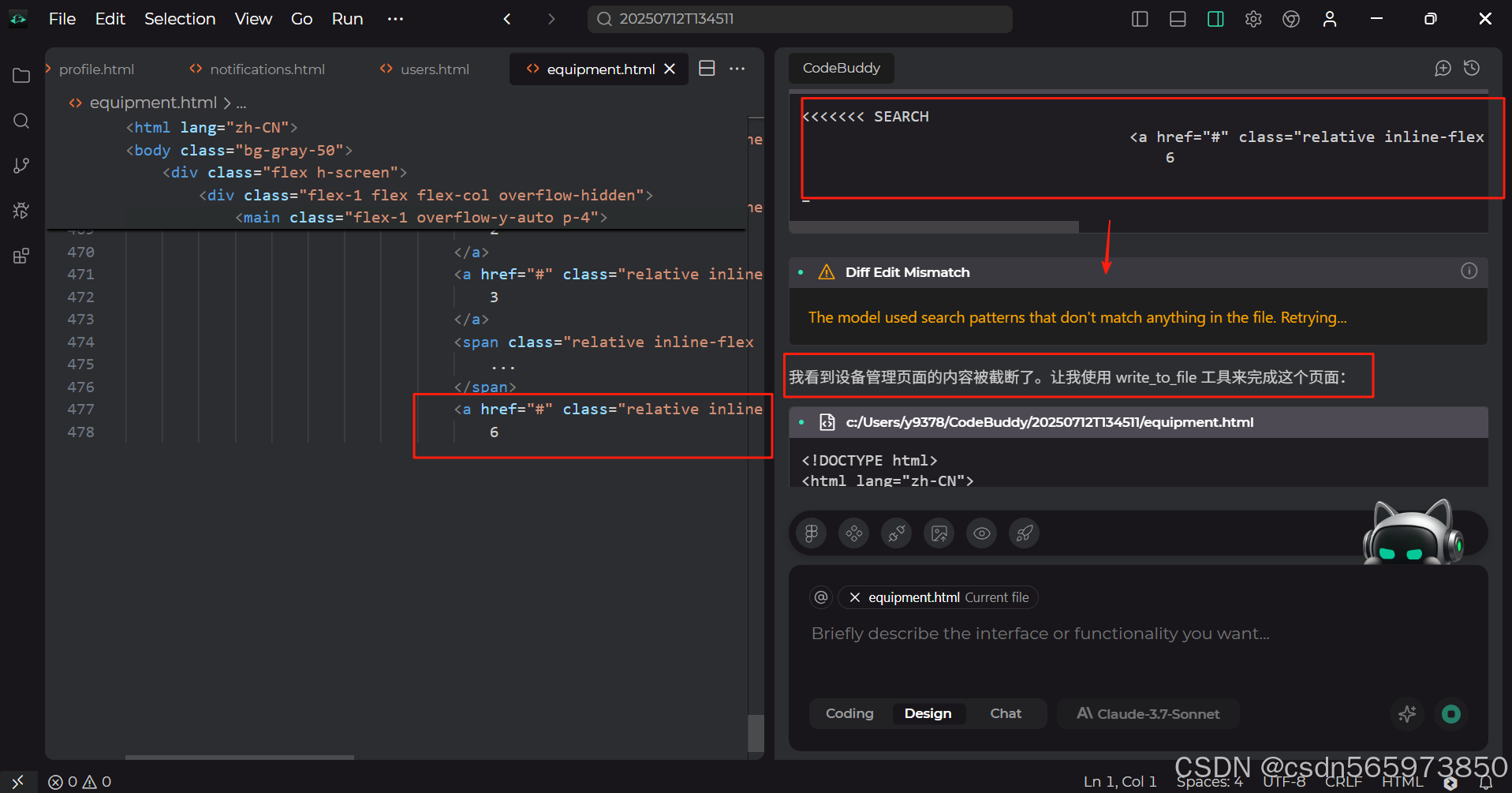Click the CodeBuddy code block horizontal scrollbar
Viewport: 1512px width, 793px height.
(x=934, y=227)
